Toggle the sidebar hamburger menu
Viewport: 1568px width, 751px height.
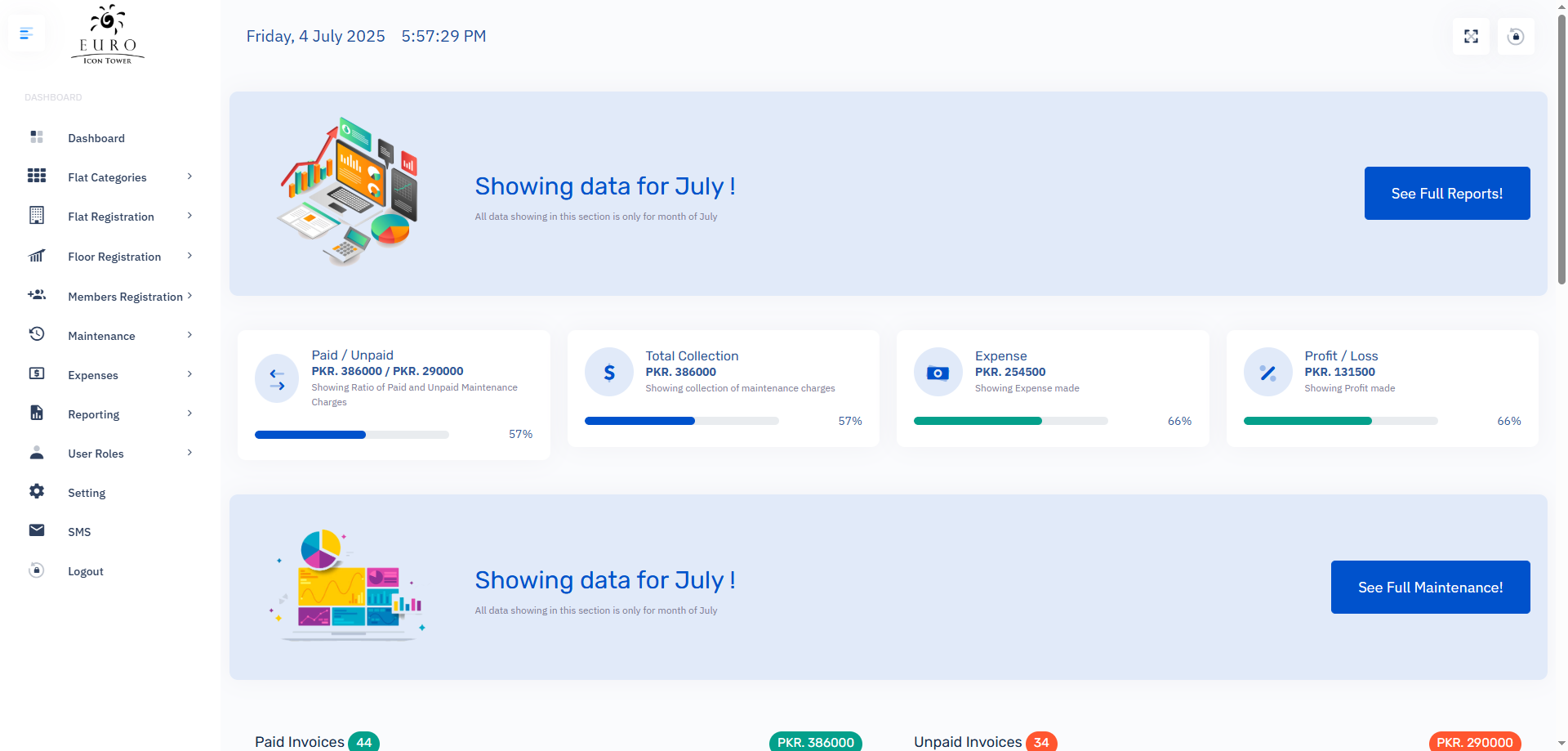point(26,34)
